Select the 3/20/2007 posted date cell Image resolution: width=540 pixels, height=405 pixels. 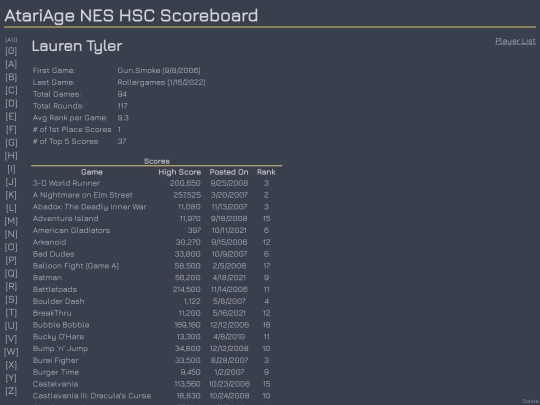229,195
